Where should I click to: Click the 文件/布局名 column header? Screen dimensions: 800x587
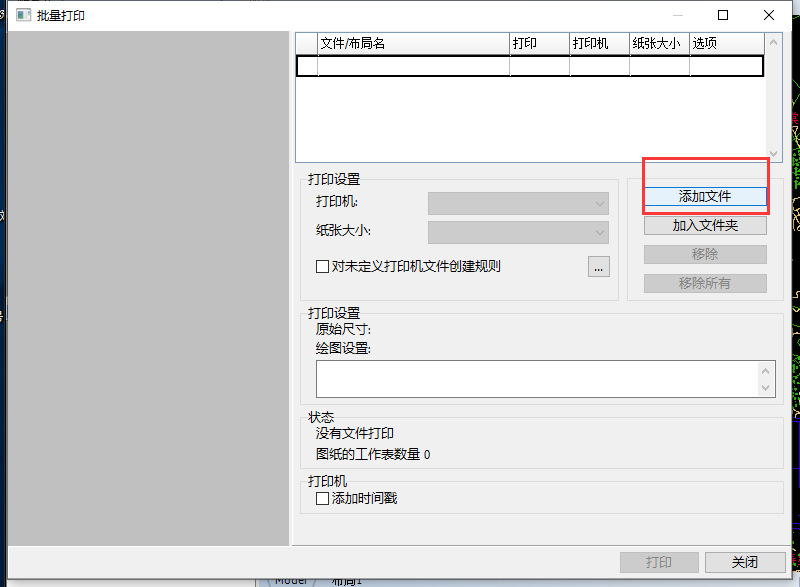(x=413, y=43)
